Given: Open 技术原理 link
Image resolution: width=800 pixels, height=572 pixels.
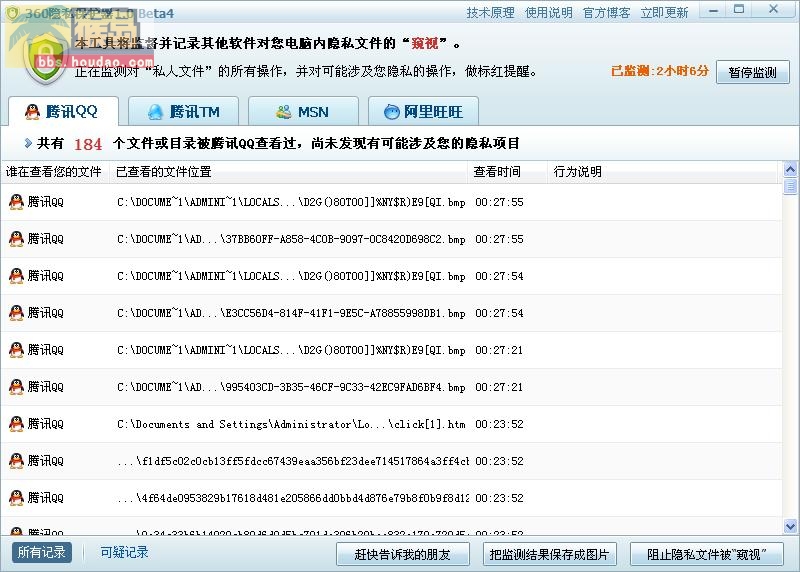Looking at the screenshot, I should click(490, 13).
